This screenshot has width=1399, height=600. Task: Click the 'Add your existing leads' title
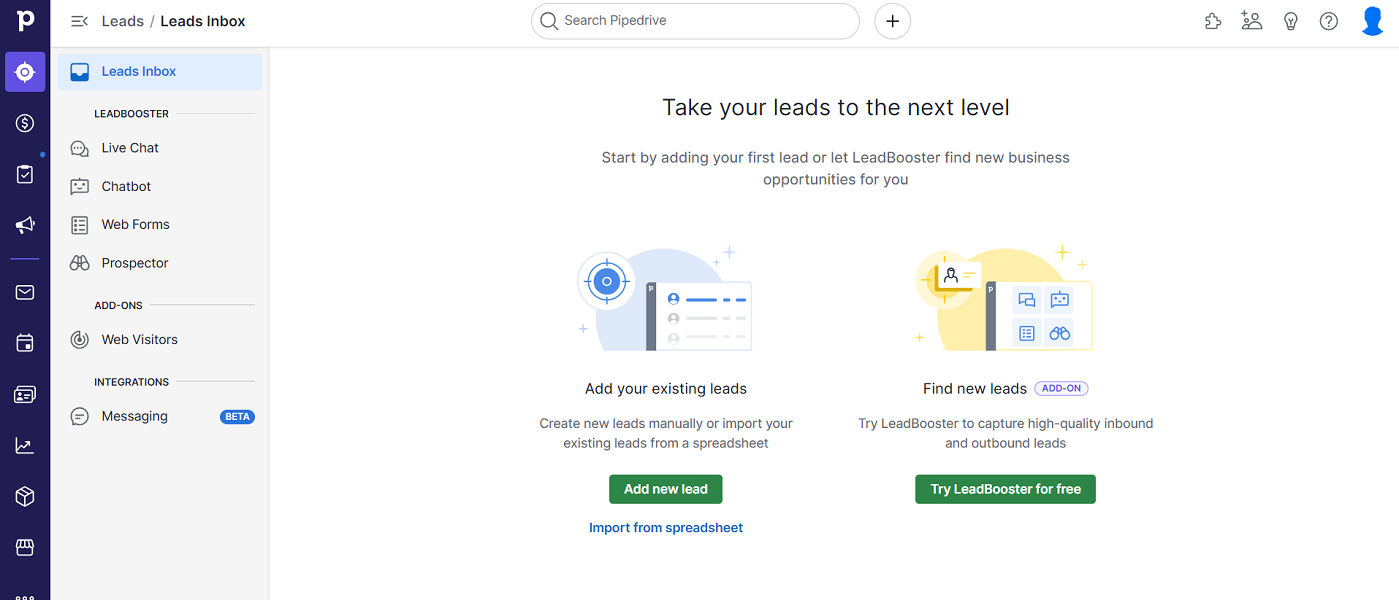pos(666,389)
